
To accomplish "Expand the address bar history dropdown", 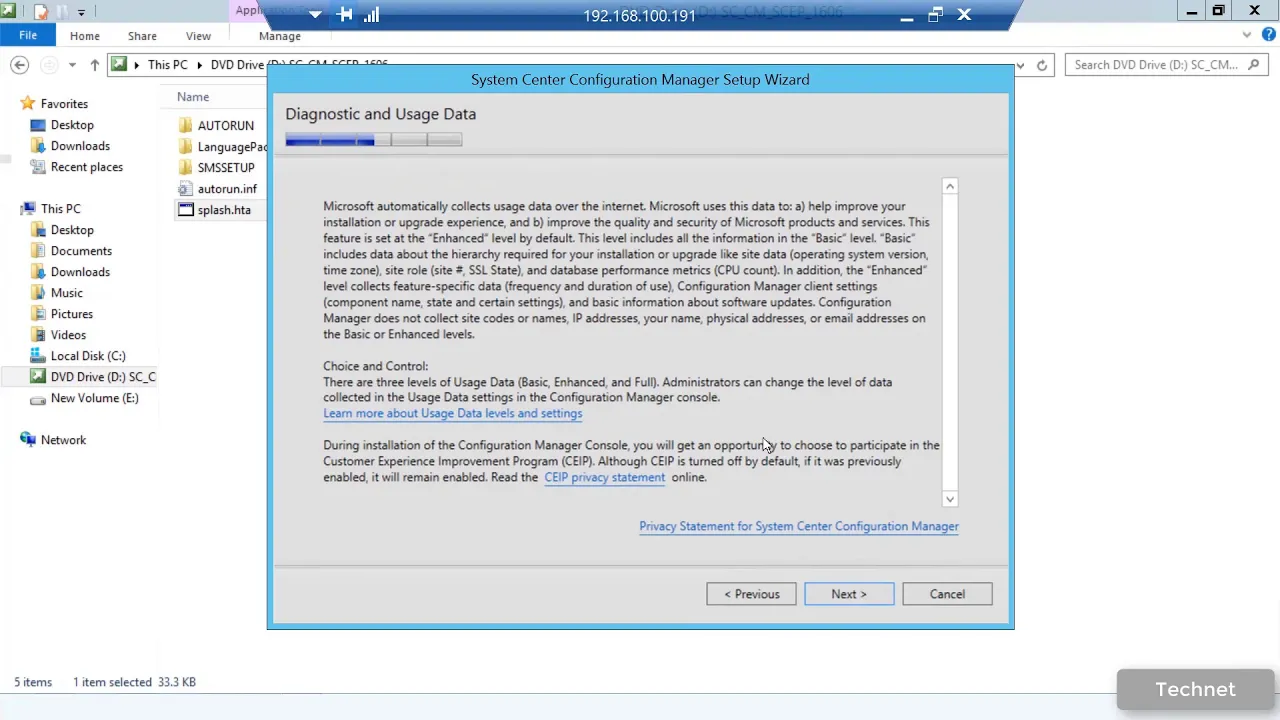I will click(1020, 65).
